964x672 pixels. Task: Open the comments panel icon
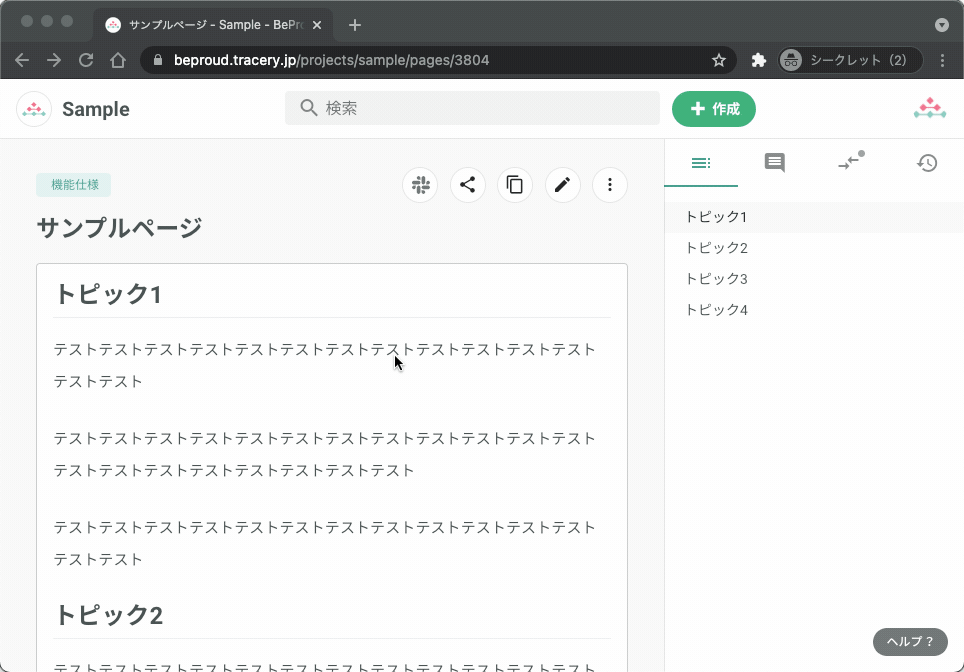click(x=774, y=163)
